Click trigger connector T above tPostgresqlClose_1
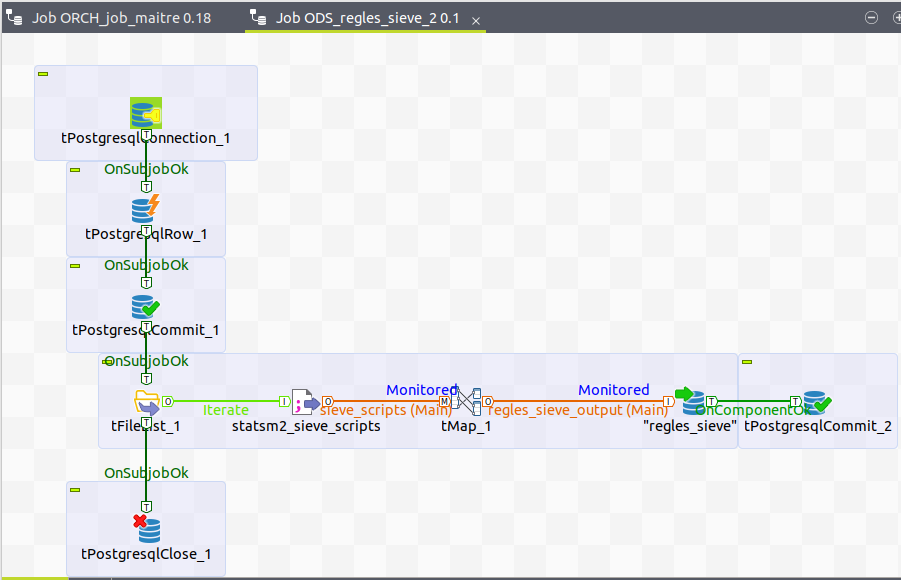 point(147,506)
